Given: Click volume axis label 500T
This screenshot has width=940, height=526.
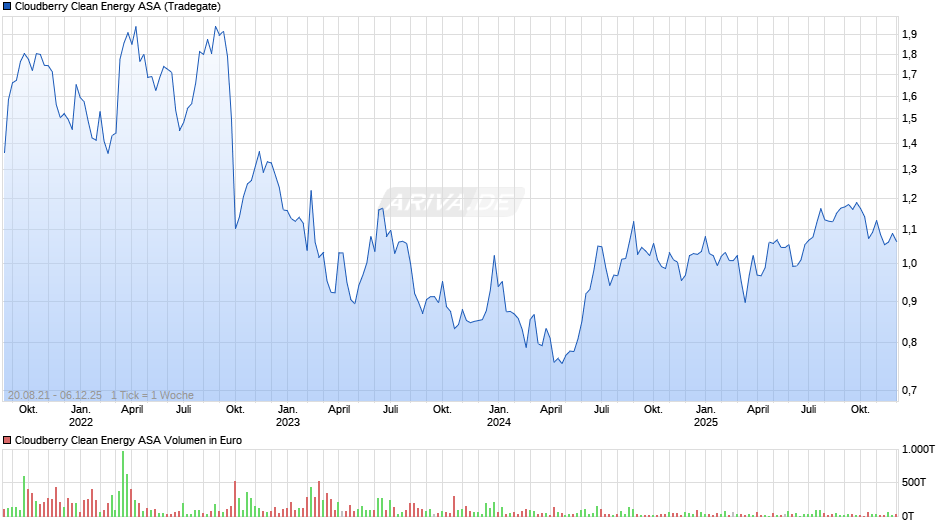Looking at the screenshot, I should pyautogui.click(x=914, y=482).
